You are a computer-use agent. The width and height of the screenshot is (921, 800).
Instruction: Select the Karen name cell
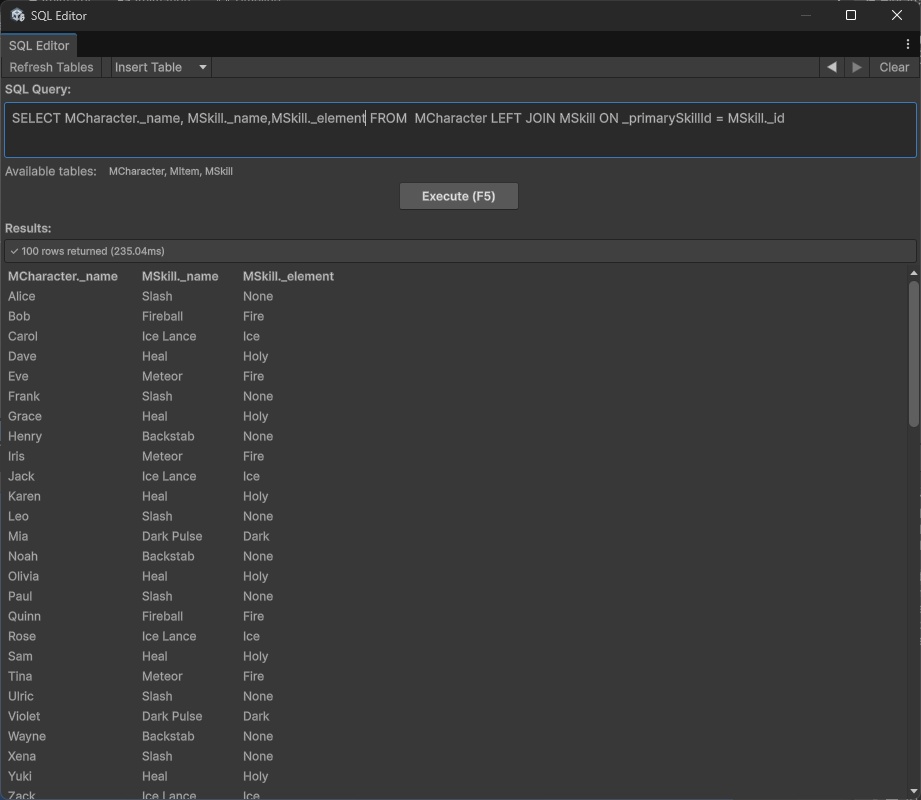tap(24, 496)
